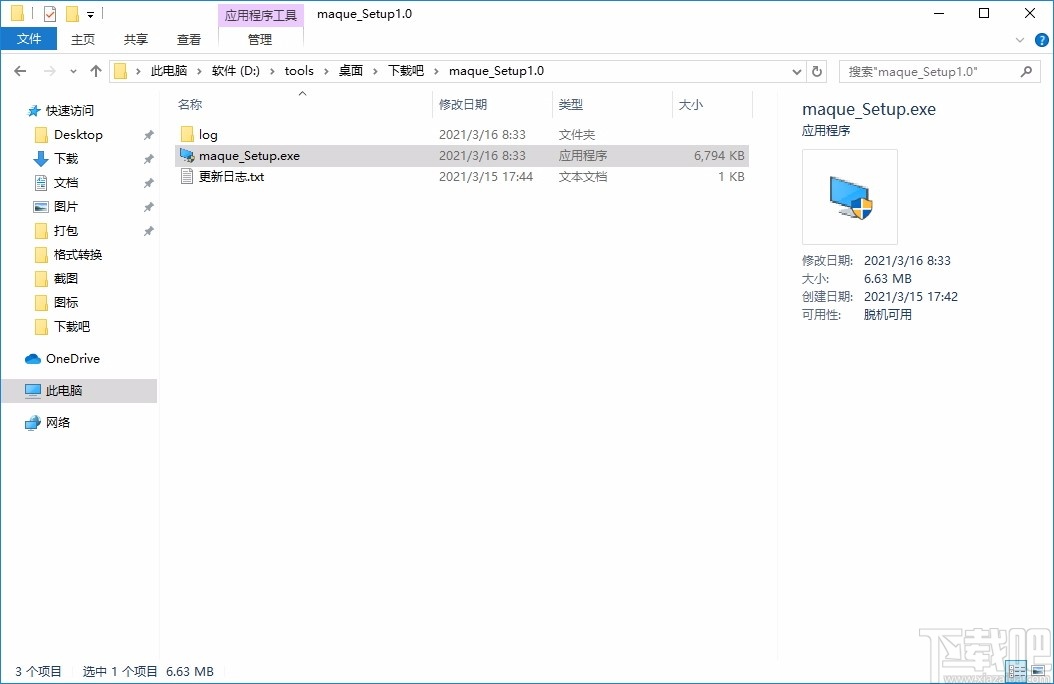The width and height of the screenshot is (1054, 684).
Task: Open the quick access toolbar customization dropdown
Action: click(90, 13)
